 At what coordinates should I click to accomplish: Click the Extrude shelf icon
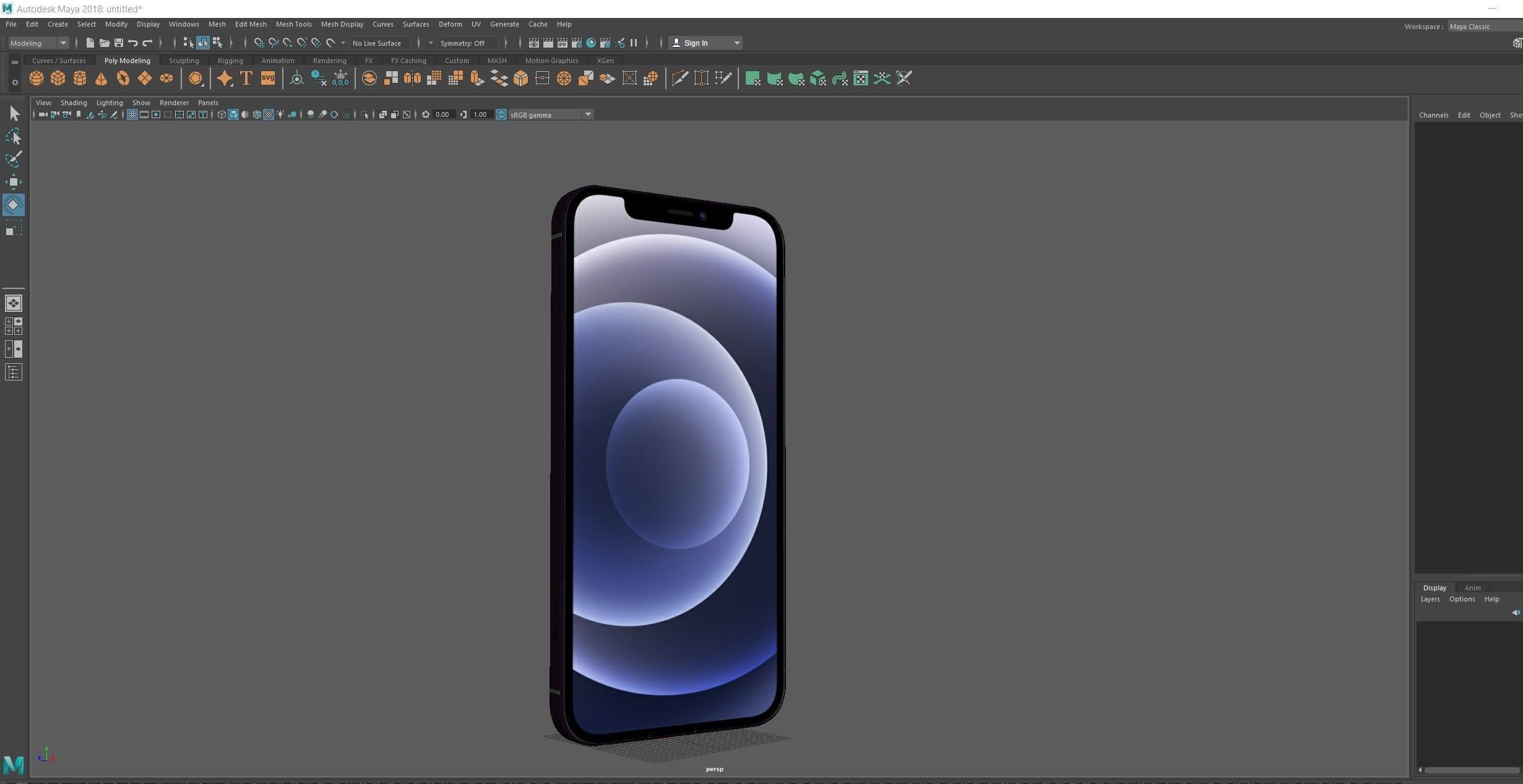coord(477,79)
